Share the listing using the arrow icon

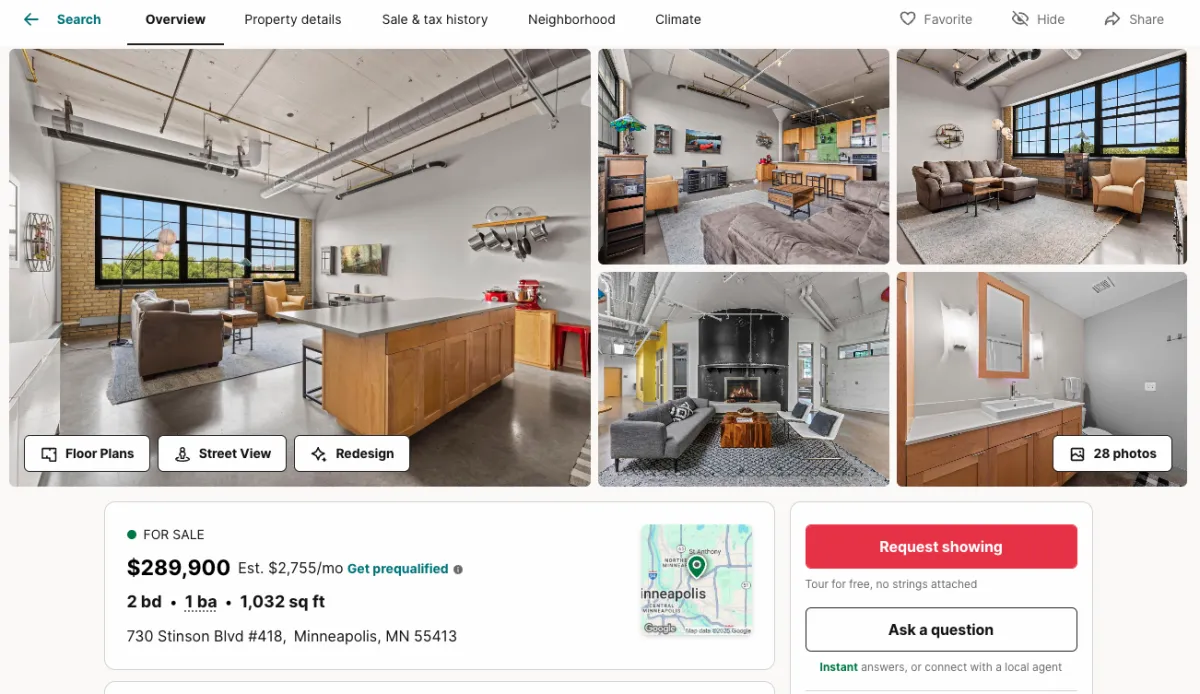click(1112, 19)
